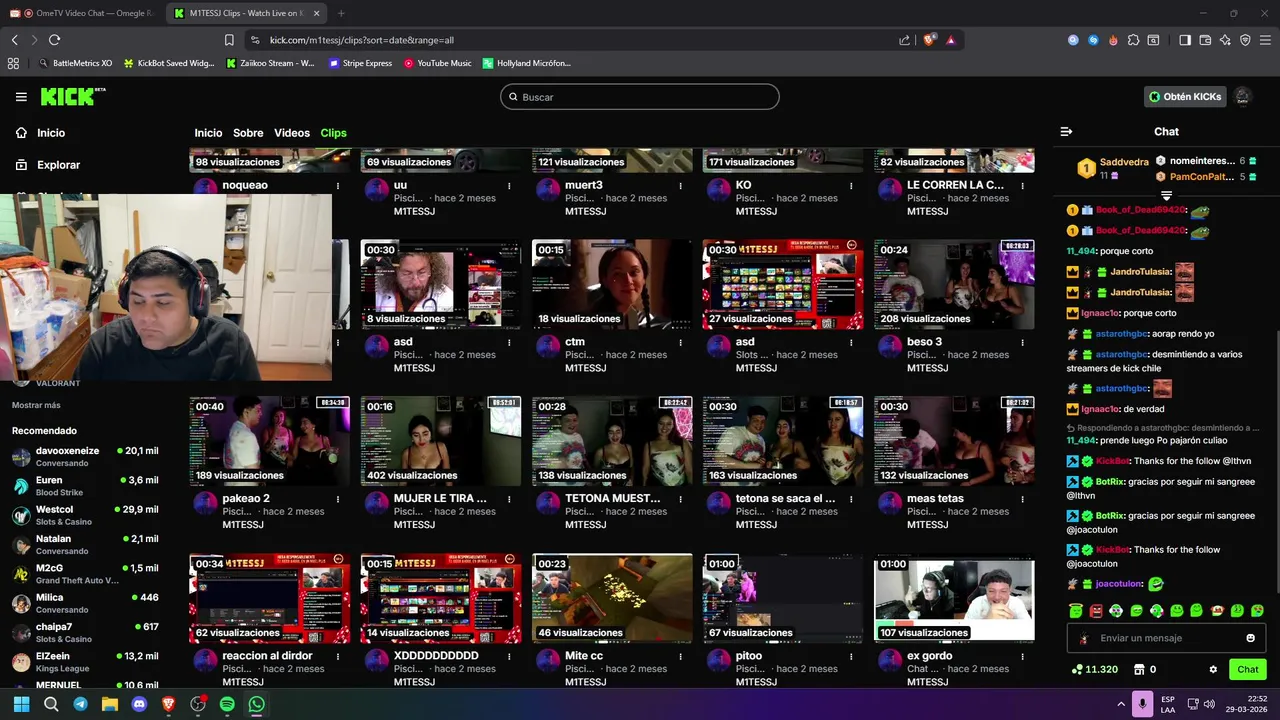Open the Kick hamburger sidebar menu
The height and width of the screenshot is (720, 1280).
tap(21, 97)
